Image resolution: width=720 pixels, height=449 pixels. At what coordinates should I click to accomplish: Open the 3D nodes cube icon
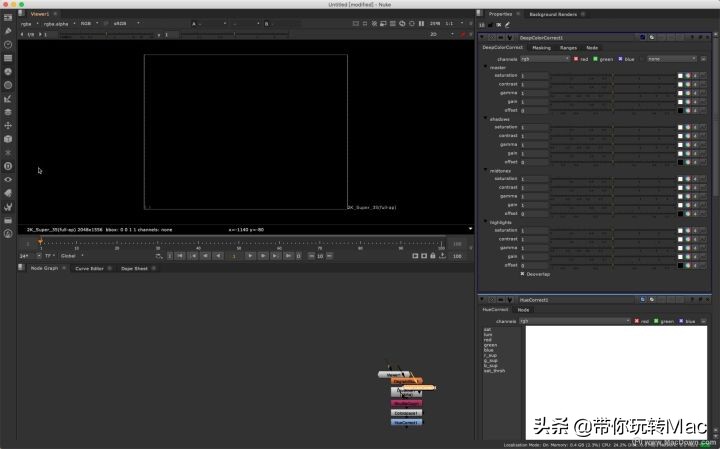8,138
